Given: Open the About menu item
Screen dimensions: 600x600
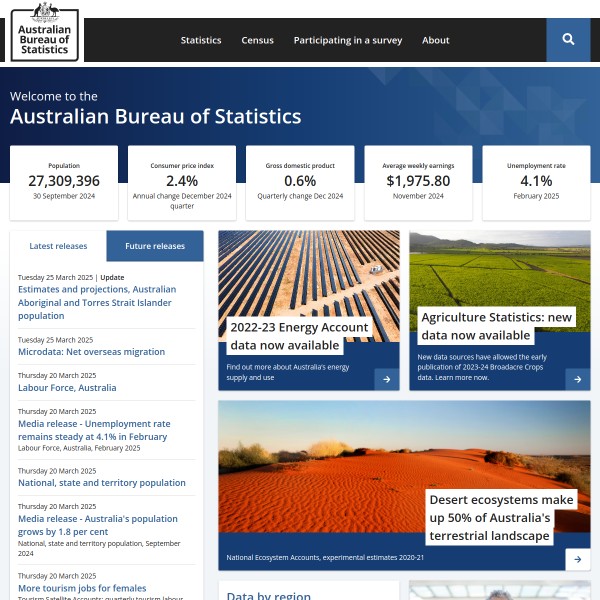Looking at the screenshot, I should (435, 41).
